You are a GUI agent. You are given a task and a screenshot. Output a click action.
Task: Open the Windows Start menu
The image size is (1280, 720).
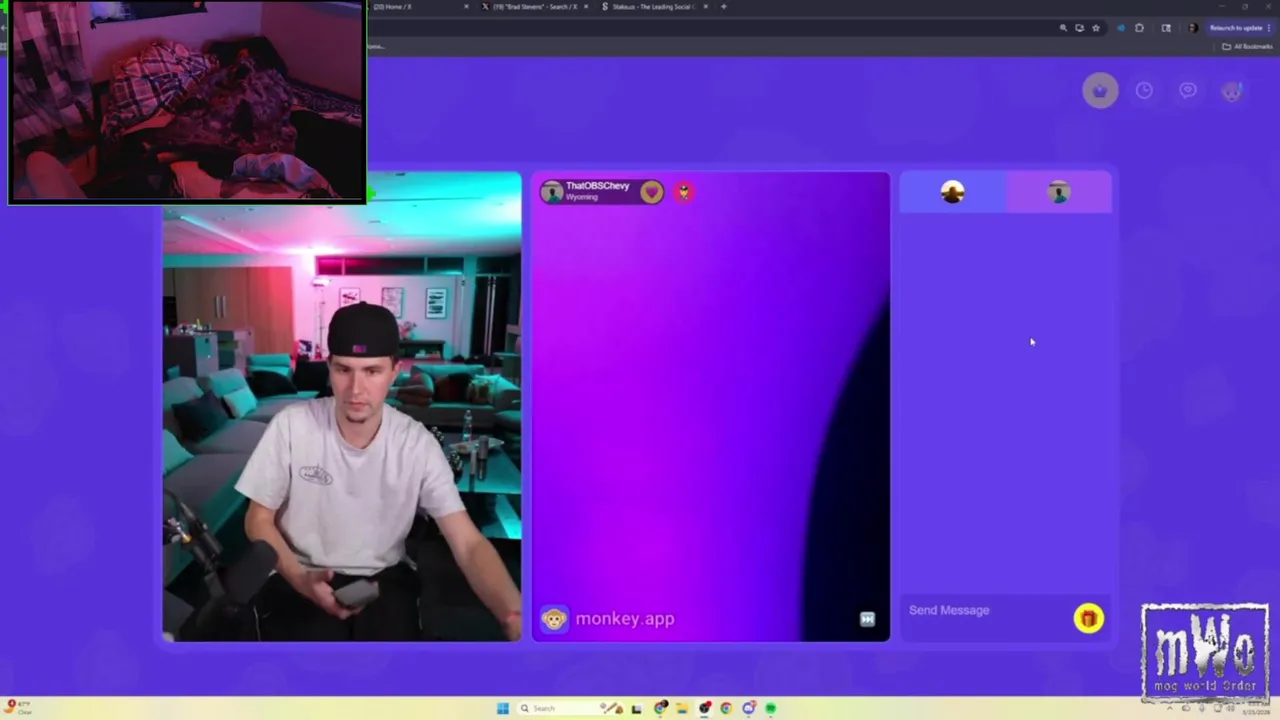[x=503, y=708]
